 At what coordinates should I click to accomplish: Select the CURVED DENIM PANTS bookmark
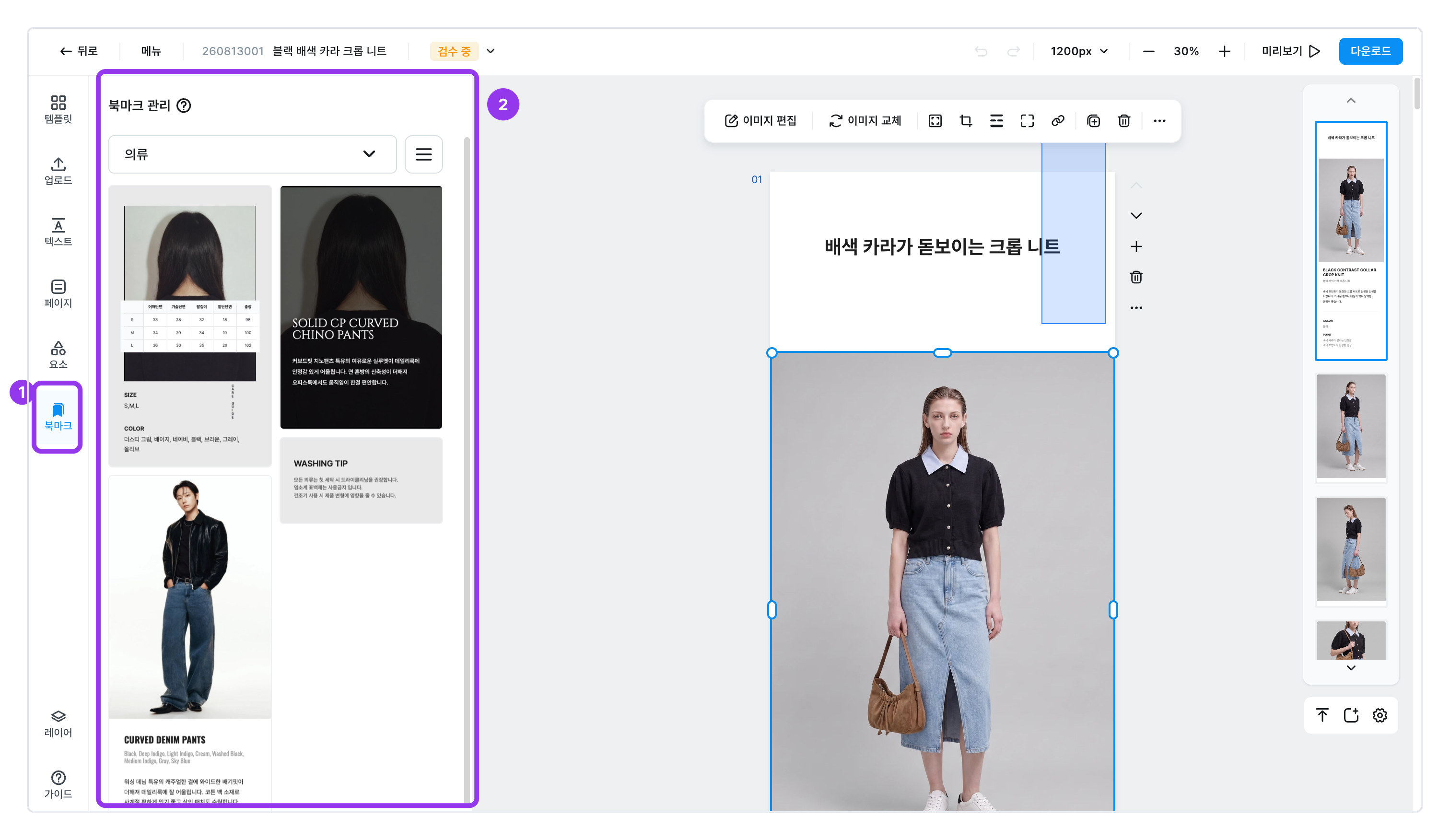tap(190, 639)
